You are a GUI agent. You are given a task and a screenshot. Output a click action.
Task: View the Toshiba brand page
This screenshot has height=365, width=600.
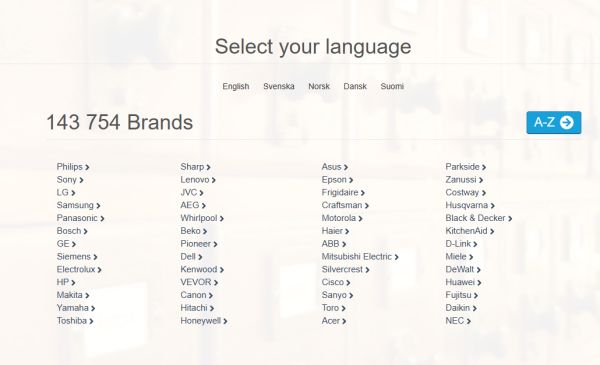point(75,321)
